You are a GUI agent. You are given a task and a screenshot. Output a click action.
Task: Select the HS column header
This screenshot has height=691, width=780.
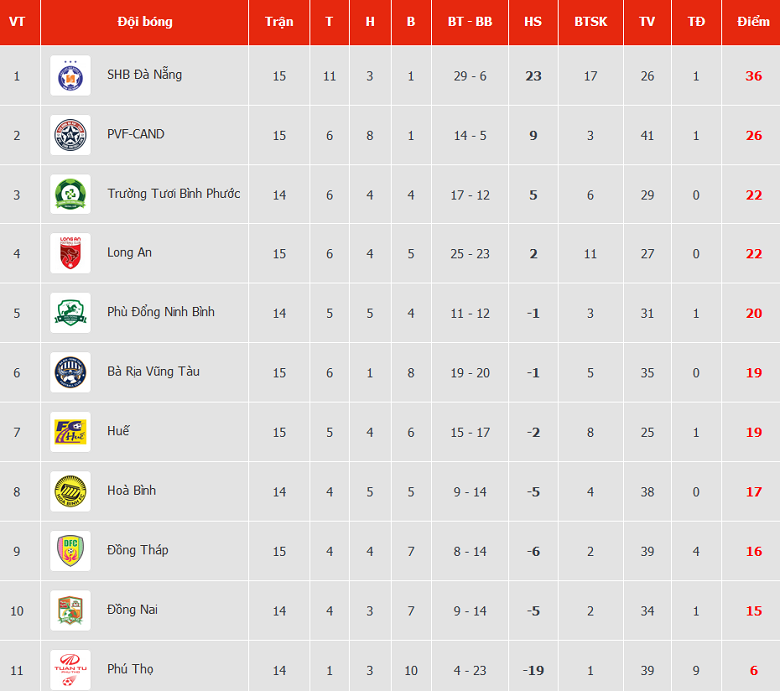pos(533,22)
